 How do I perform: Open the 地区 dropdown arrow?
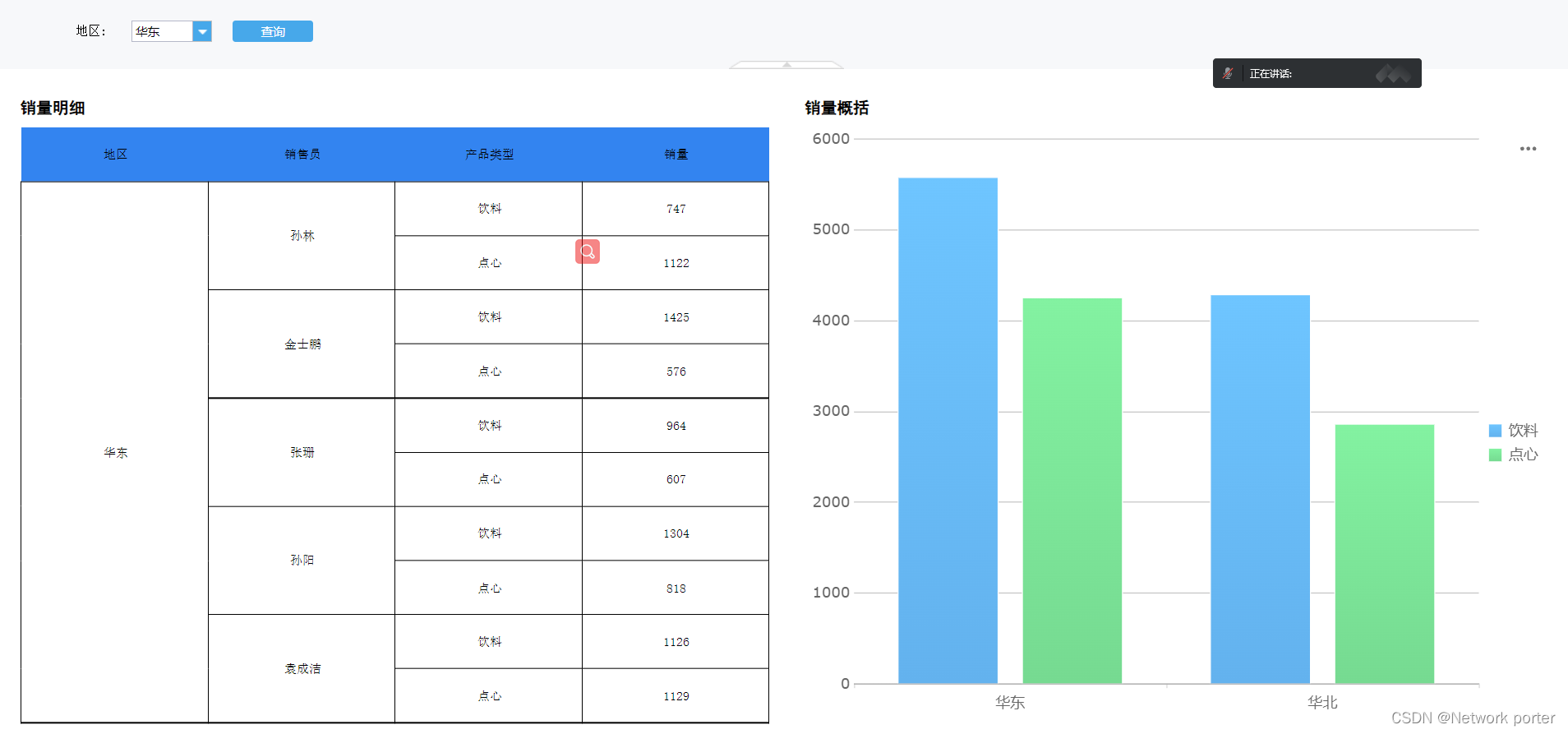tap(202, 31)
